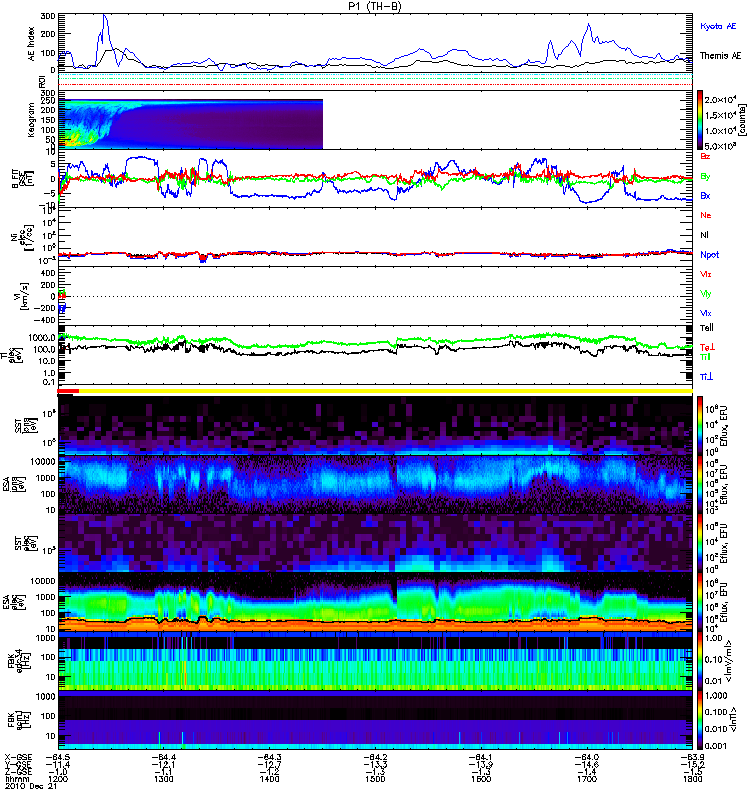Click the Themis AE legend label
This screenshot has width=750, height=800.
720,58
